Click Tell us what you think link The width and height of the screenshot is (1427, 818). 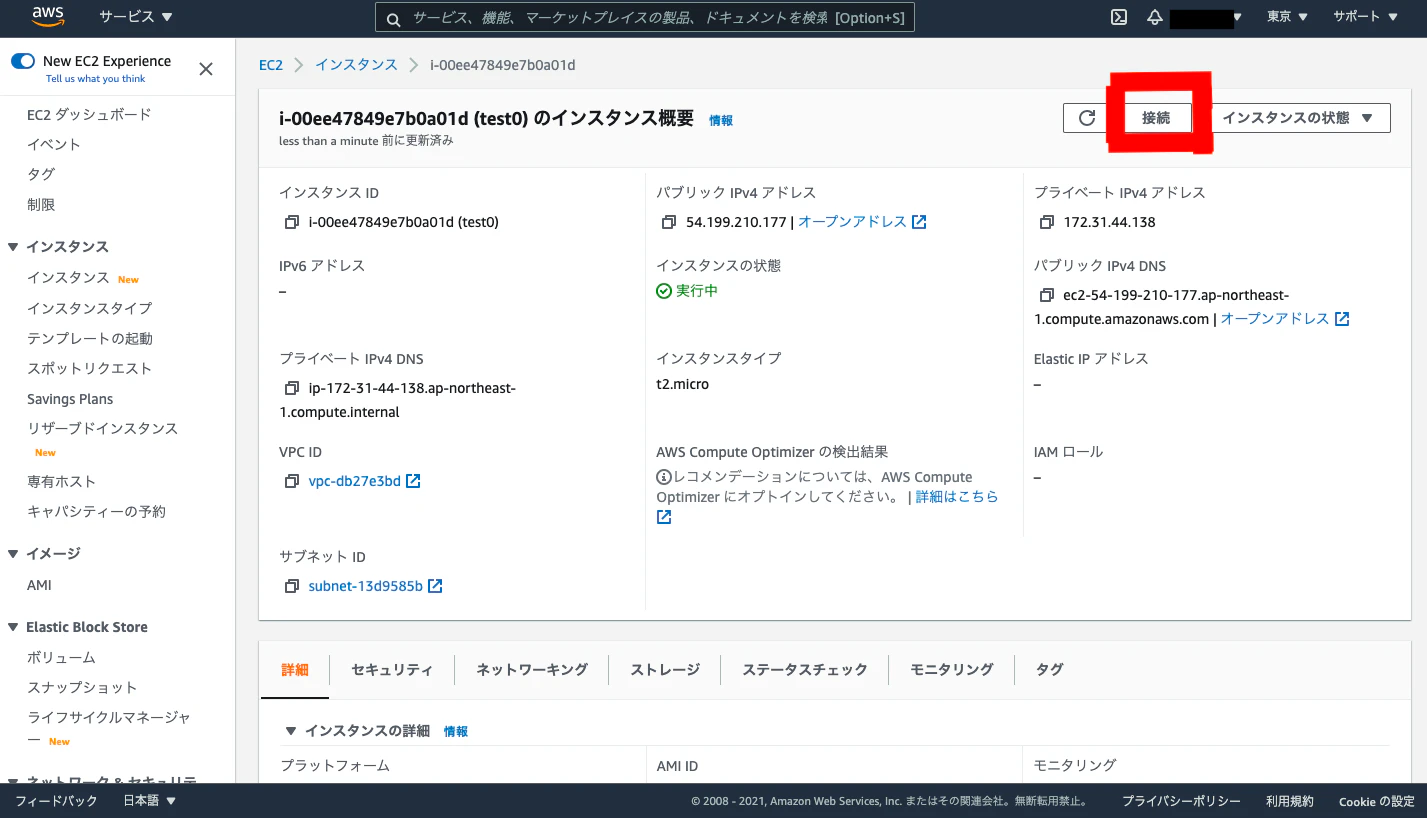point(96,79)
